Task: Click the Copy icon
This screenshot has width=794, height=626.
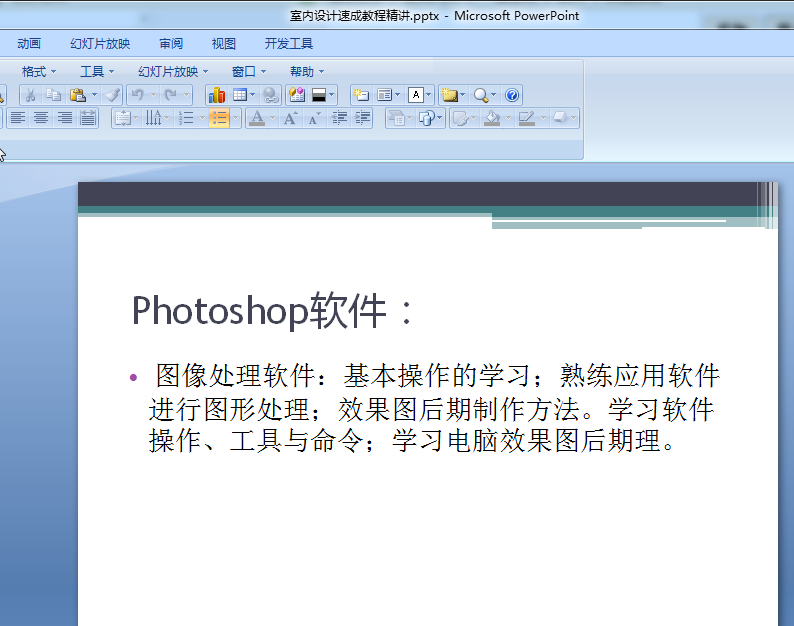Action: pyautogui.click(x=54, y=95)
